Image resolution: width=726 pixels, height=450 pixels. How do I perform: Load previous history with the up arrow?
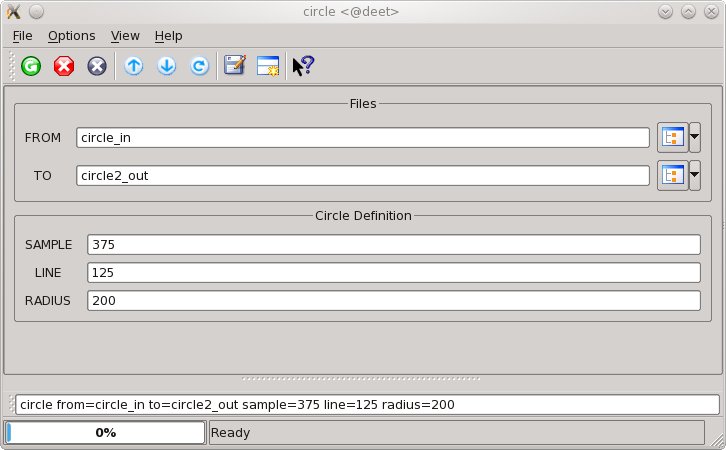[x=134, y=66]
